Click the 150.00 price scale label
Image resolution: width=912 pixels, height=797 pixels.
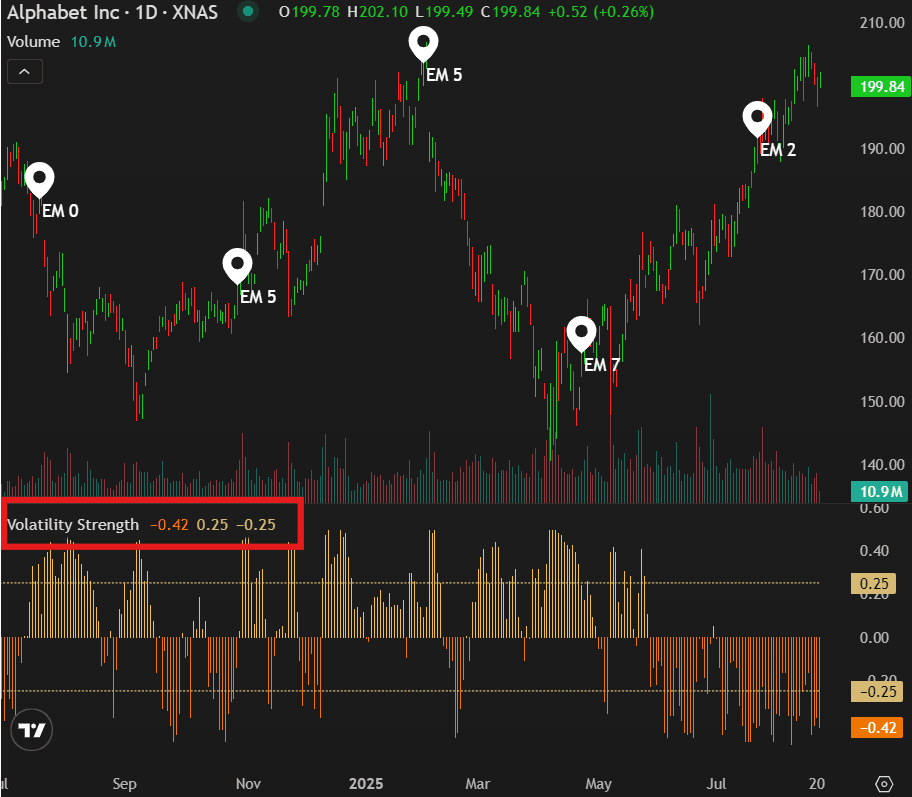(882, 401)
